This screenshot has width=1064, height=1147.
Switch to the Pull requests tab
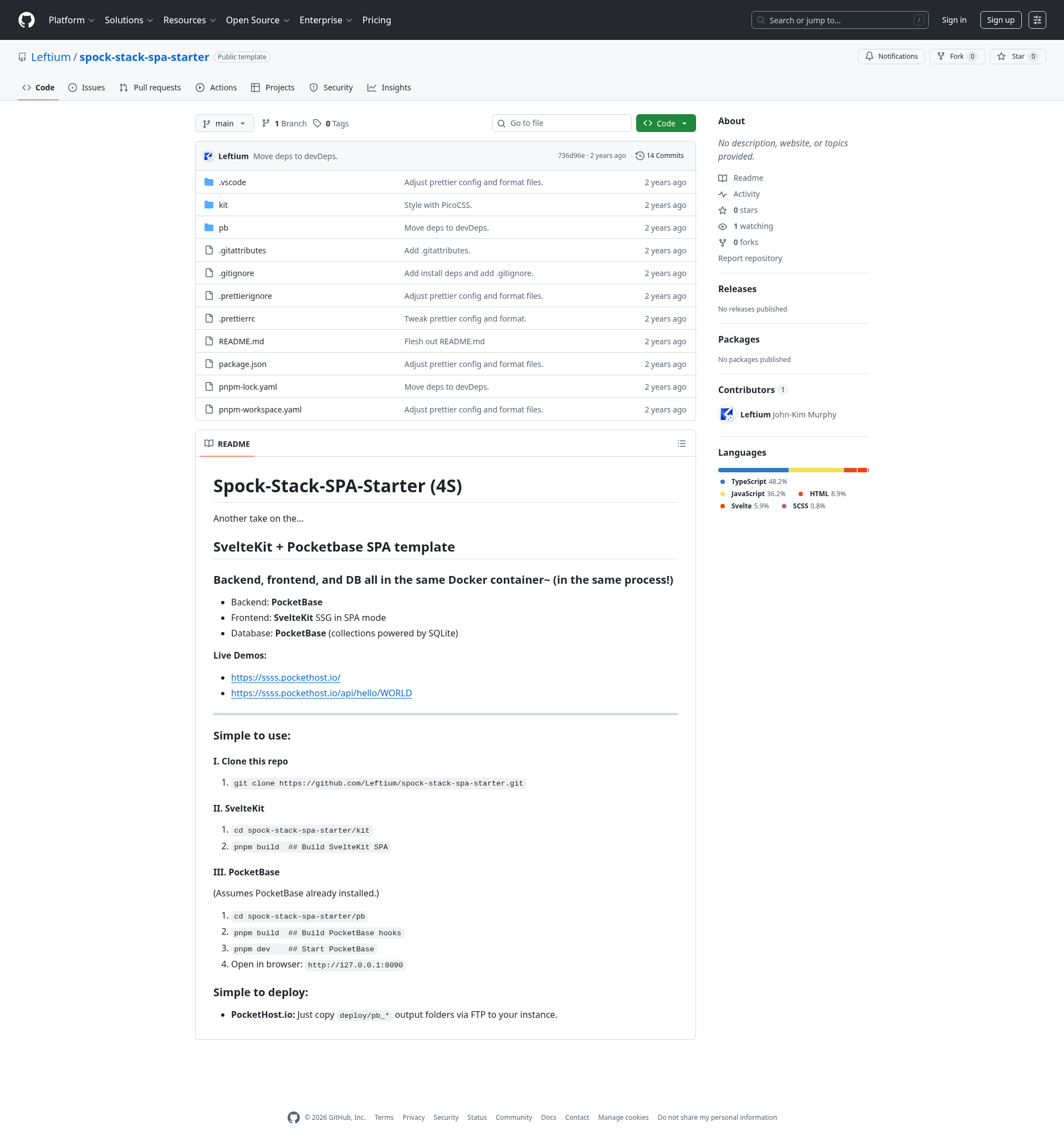click(150, 88)
